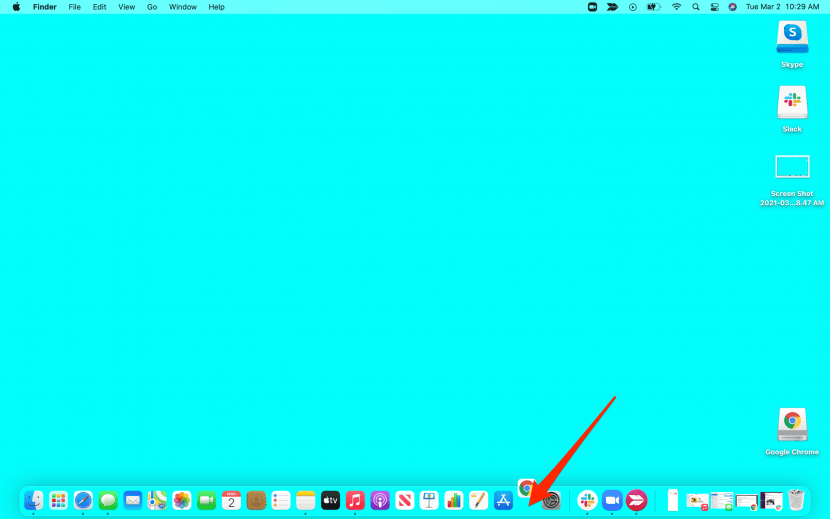Open the Apple TV app
Viewport: 830px width, 519px height.
coord(330,500)
